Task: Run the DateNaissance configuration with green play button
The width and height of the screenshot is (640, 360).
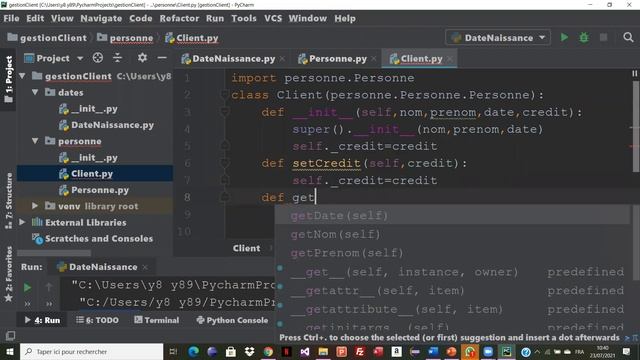Action: (564, 38)
